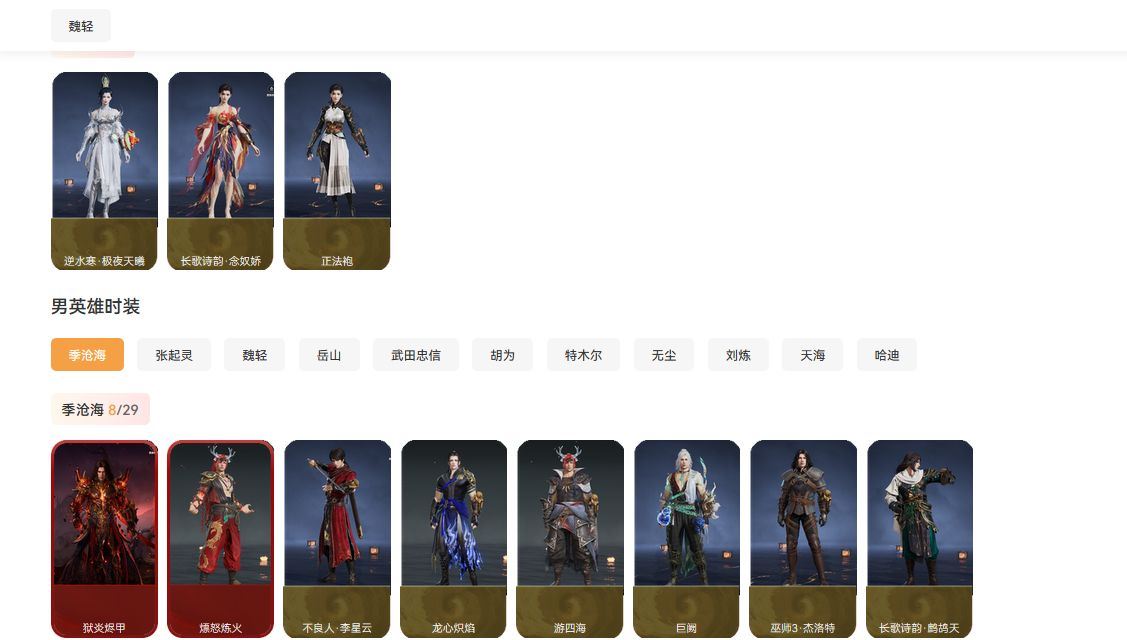Screen dimensions: 1127x640
Task: Switch to the 张起灵 tab
Action: coord(174,355)
